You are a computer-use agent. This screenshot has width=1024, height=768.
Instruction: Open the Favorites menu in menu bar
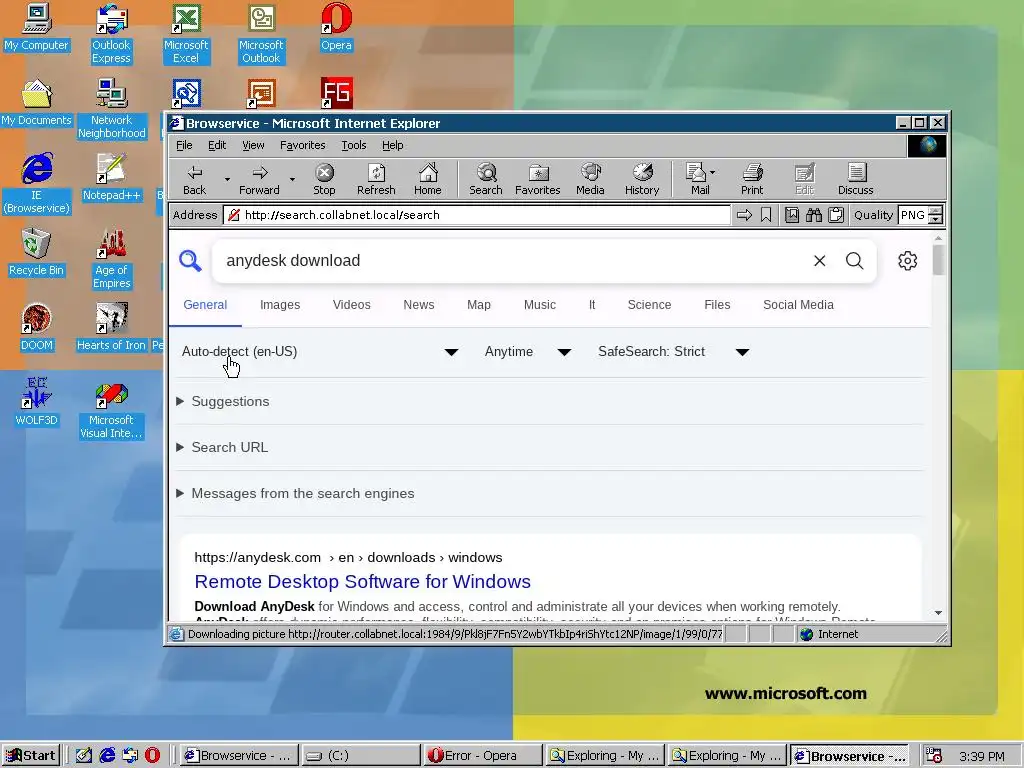tap(302, 145)
